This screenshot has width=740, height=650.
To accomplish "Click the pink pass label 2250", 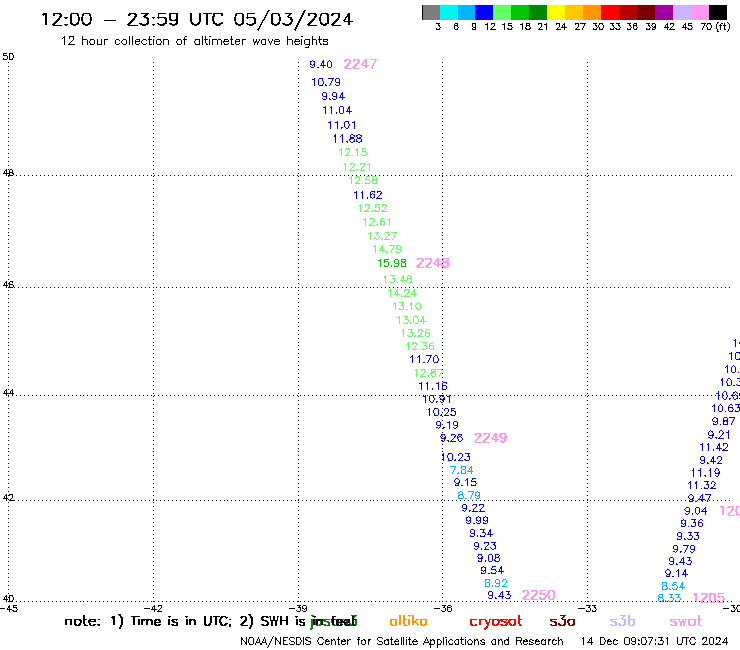I will tap(538, 595).
